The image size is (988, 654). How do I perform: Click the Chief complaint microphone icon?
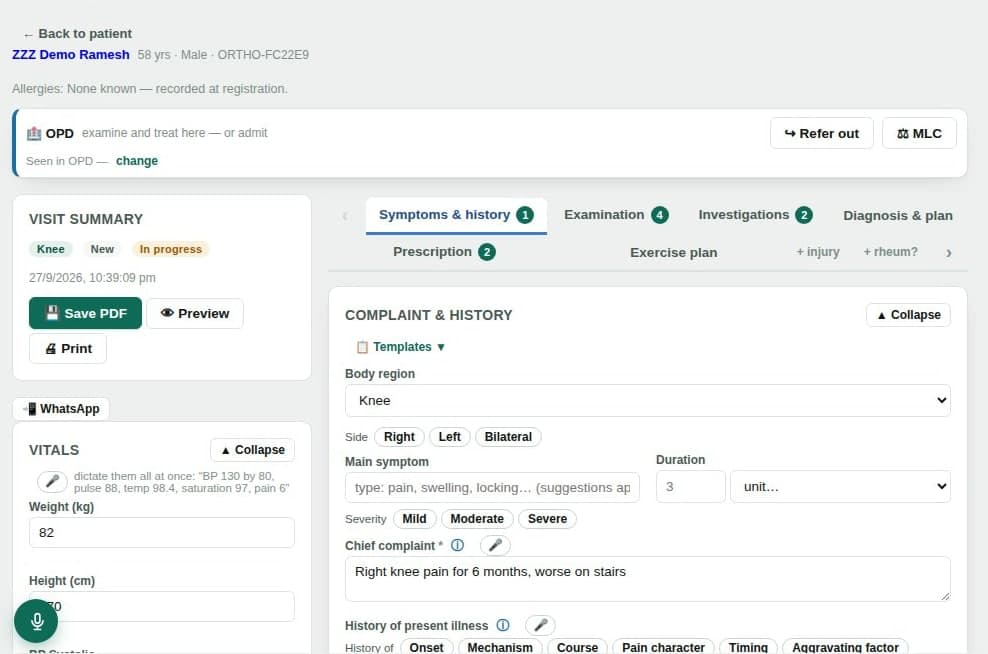coord(495,545)
